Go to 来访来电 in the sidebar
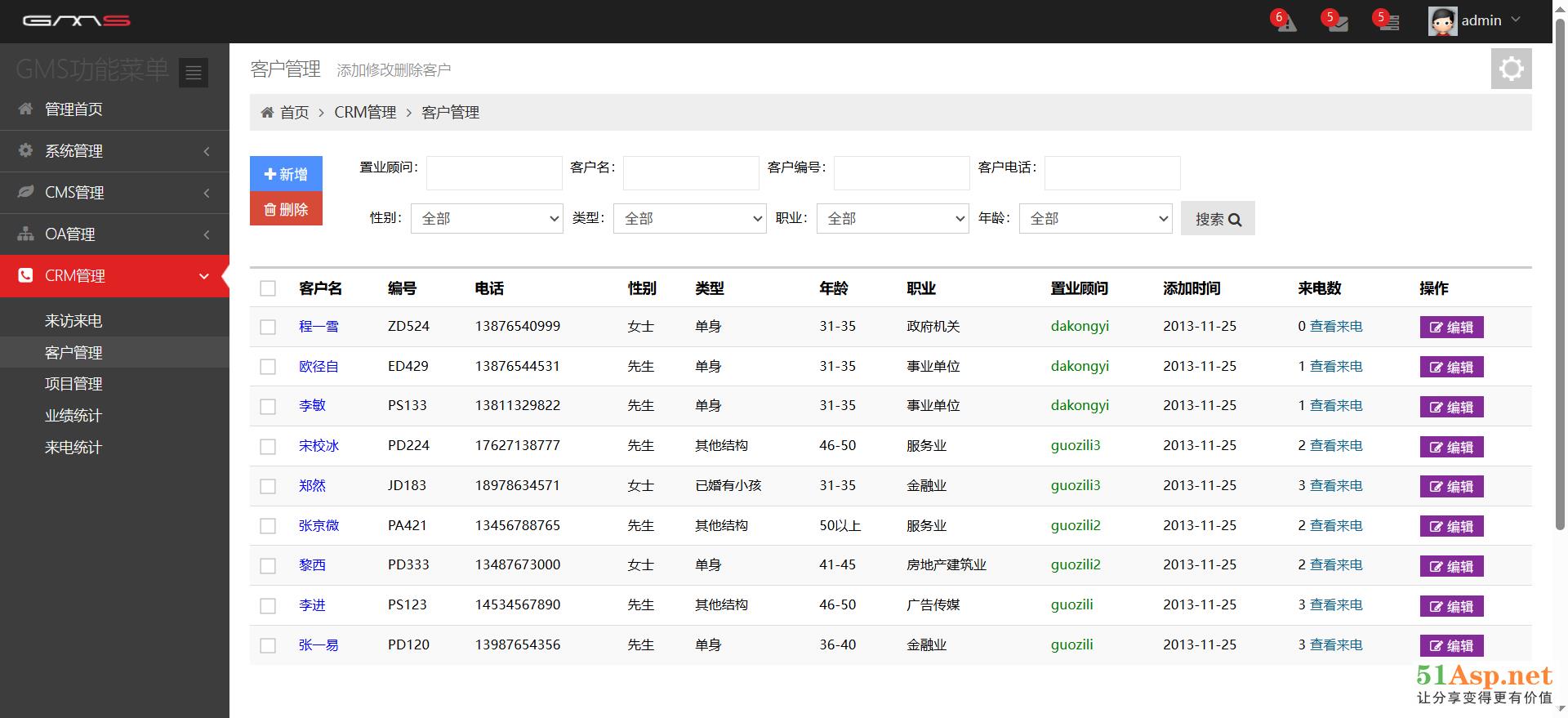The width and height of the screenshot is (1568, 718). point(73,321)
